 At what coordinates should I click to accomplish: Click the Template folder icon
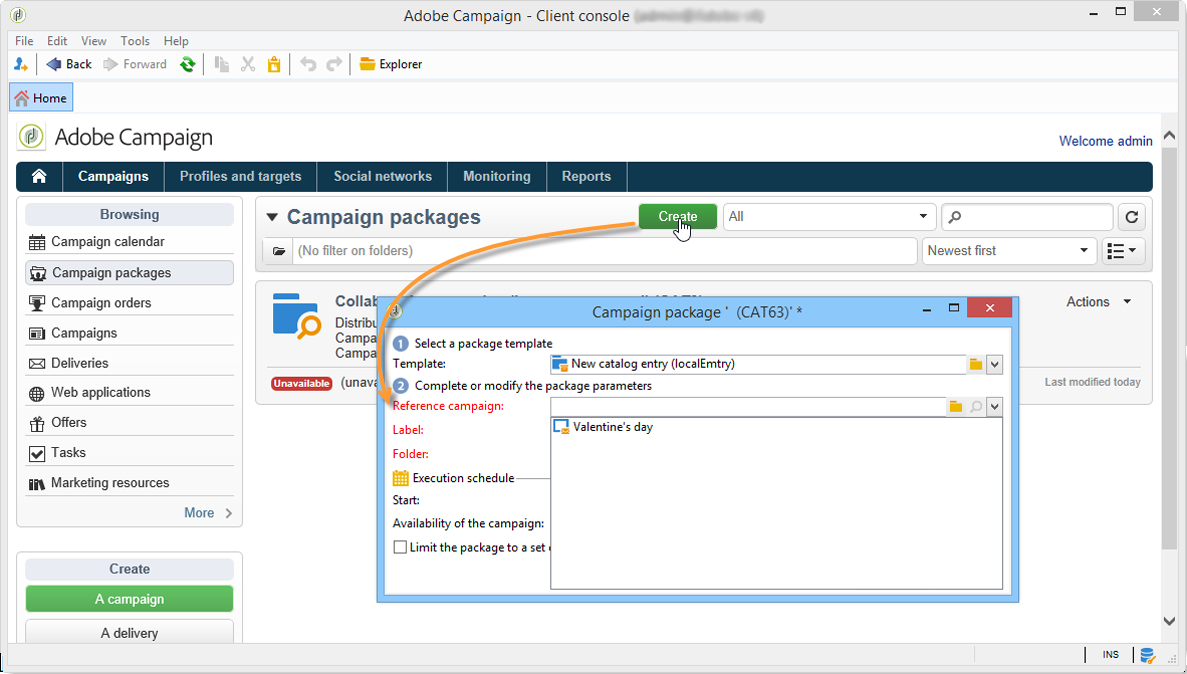point(976,364)
